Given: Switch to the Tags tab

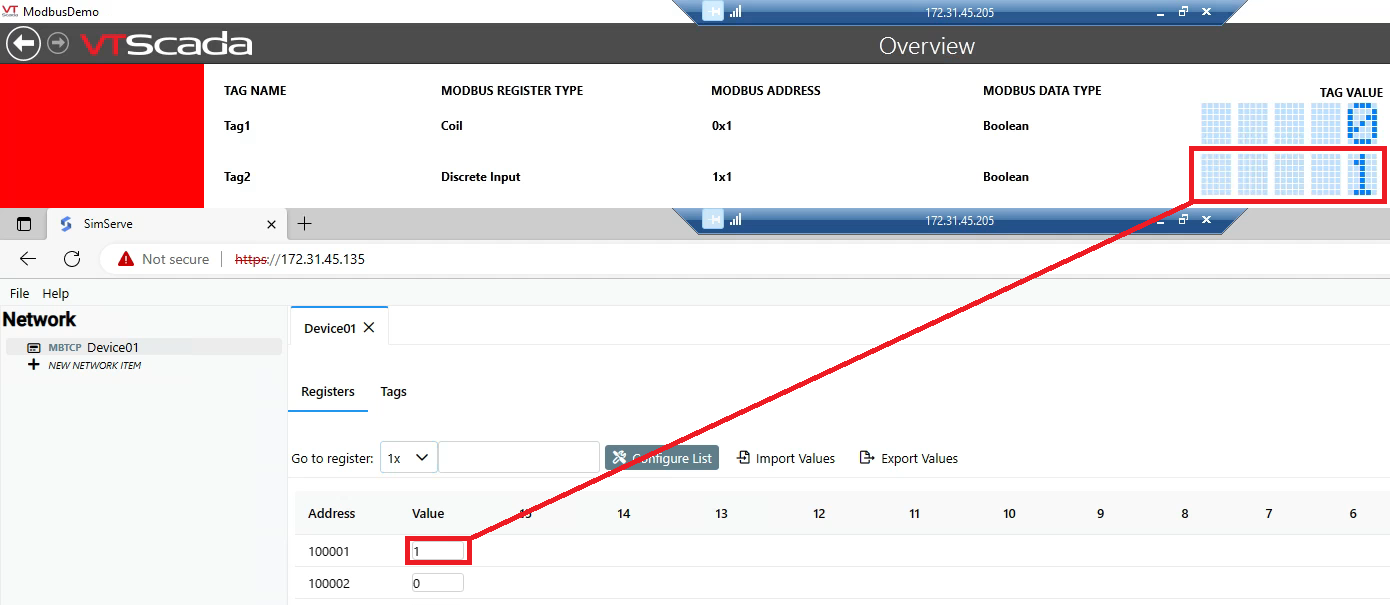Looking at the screenshot, I should tap(392, 391).
